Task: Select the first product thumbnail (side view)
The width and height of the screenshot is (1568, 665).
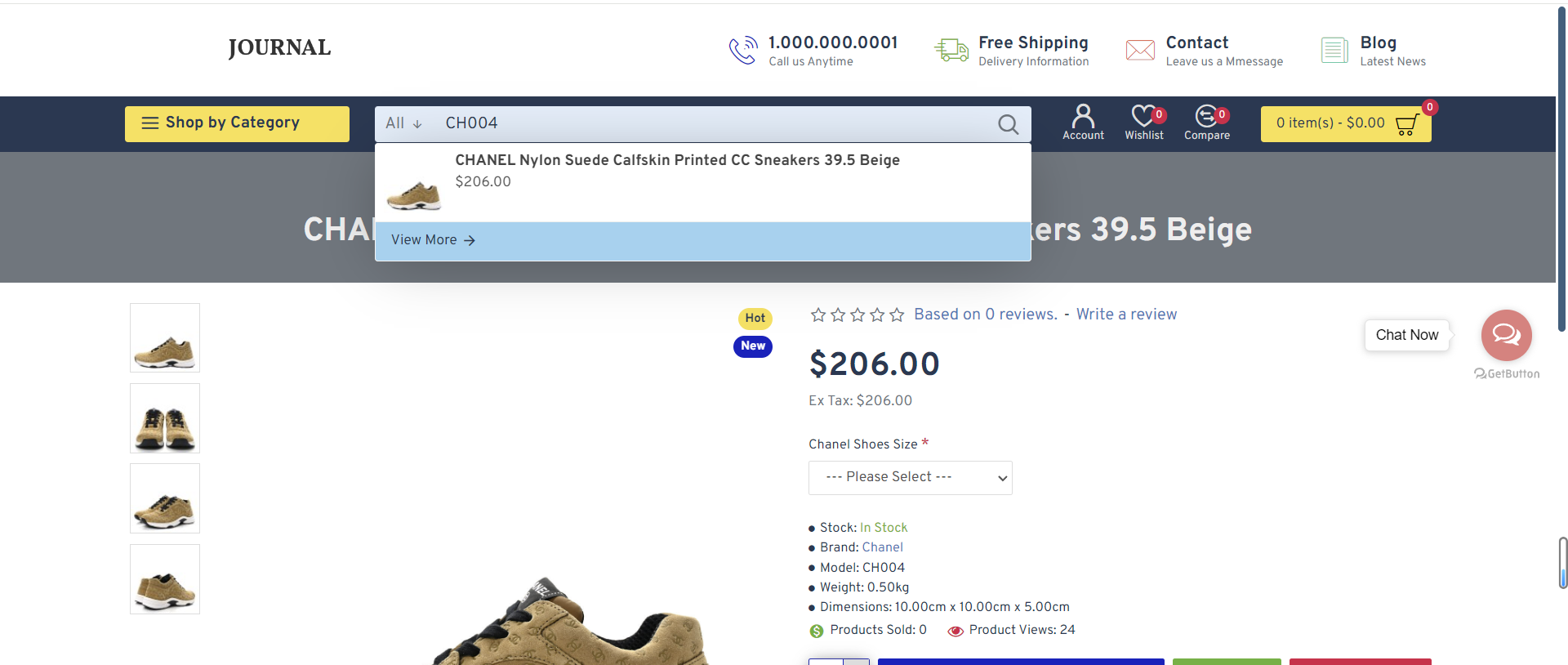Action: [165, 338]
